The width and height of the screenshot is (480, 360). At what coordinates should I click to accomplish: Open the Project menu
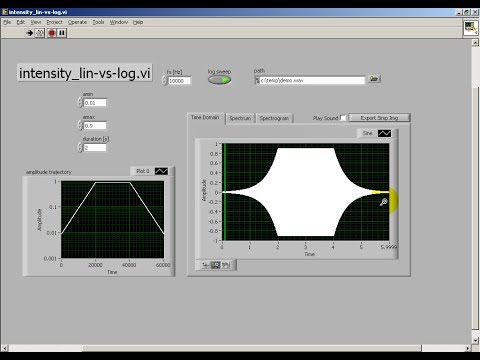pyautogui.click(x=54, y=22)
